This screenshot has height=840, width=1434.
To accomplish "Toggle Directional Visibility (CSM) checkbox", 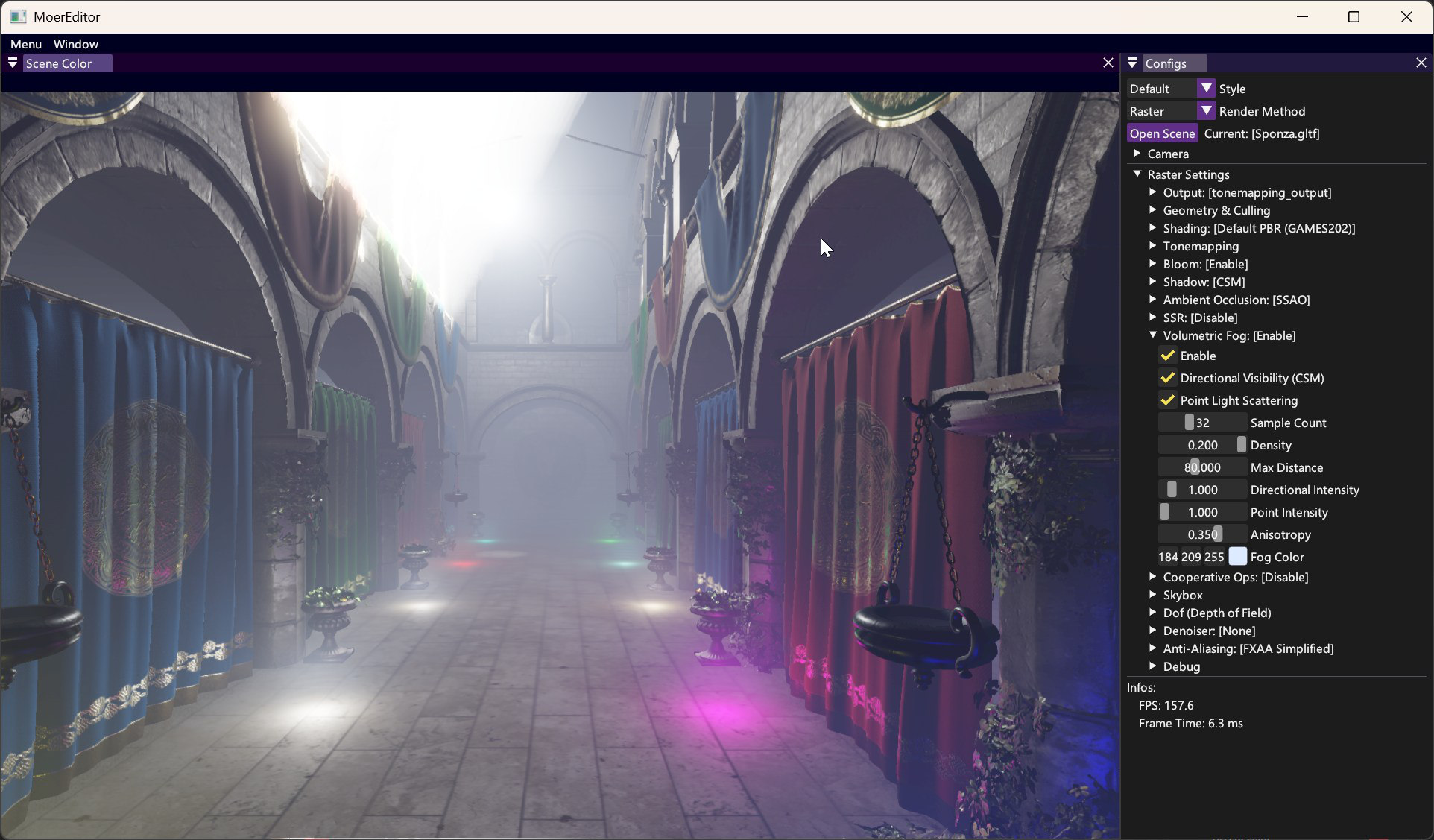I will [x=1168, y=378].
